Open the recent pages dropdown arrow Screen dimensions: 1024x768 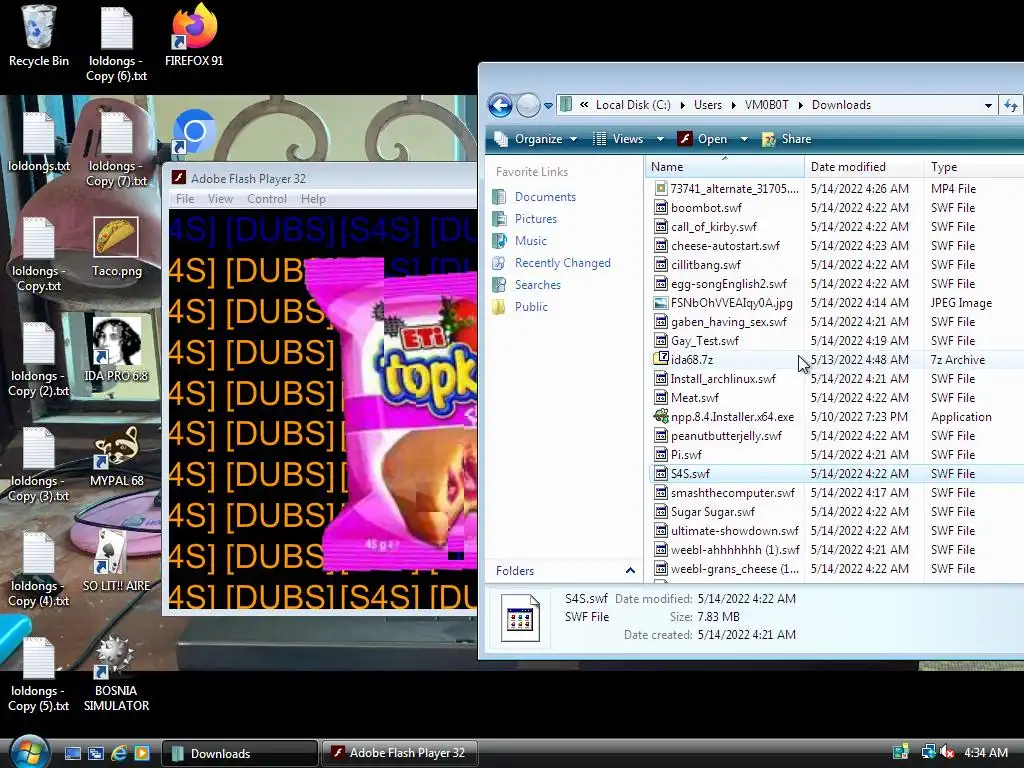point(548,105)
